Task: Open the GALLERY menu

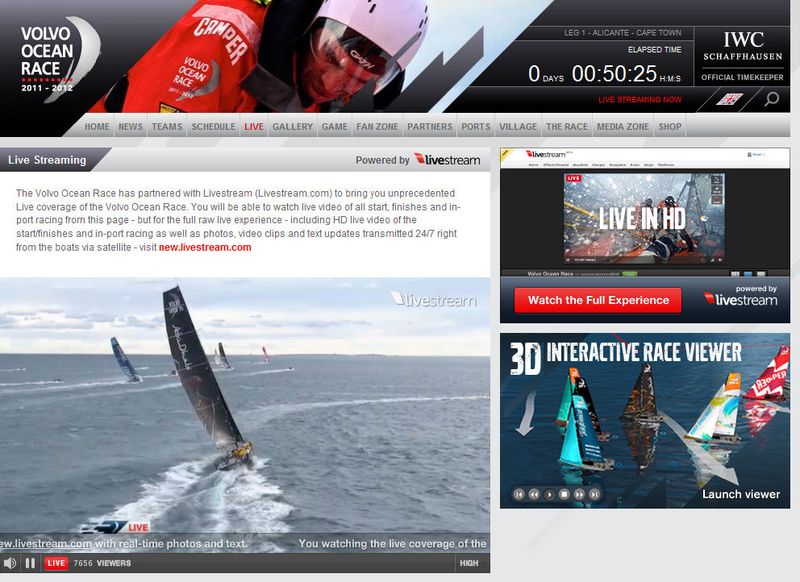Action: pos(292,126)
